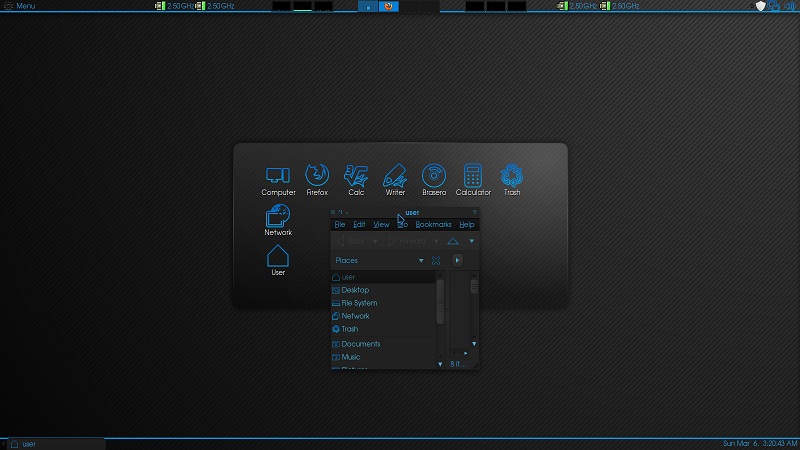The height and width of the screenshot is (450, 800).
Task: Open the Brasero disc burner icon
Action: pos(434,181)
